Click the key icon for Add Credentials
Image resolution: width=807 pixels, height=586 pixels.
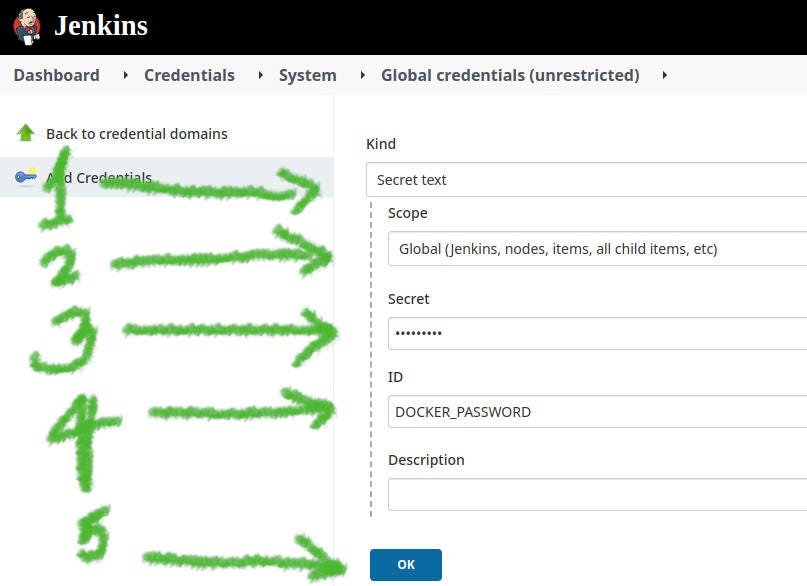(26, 176)
